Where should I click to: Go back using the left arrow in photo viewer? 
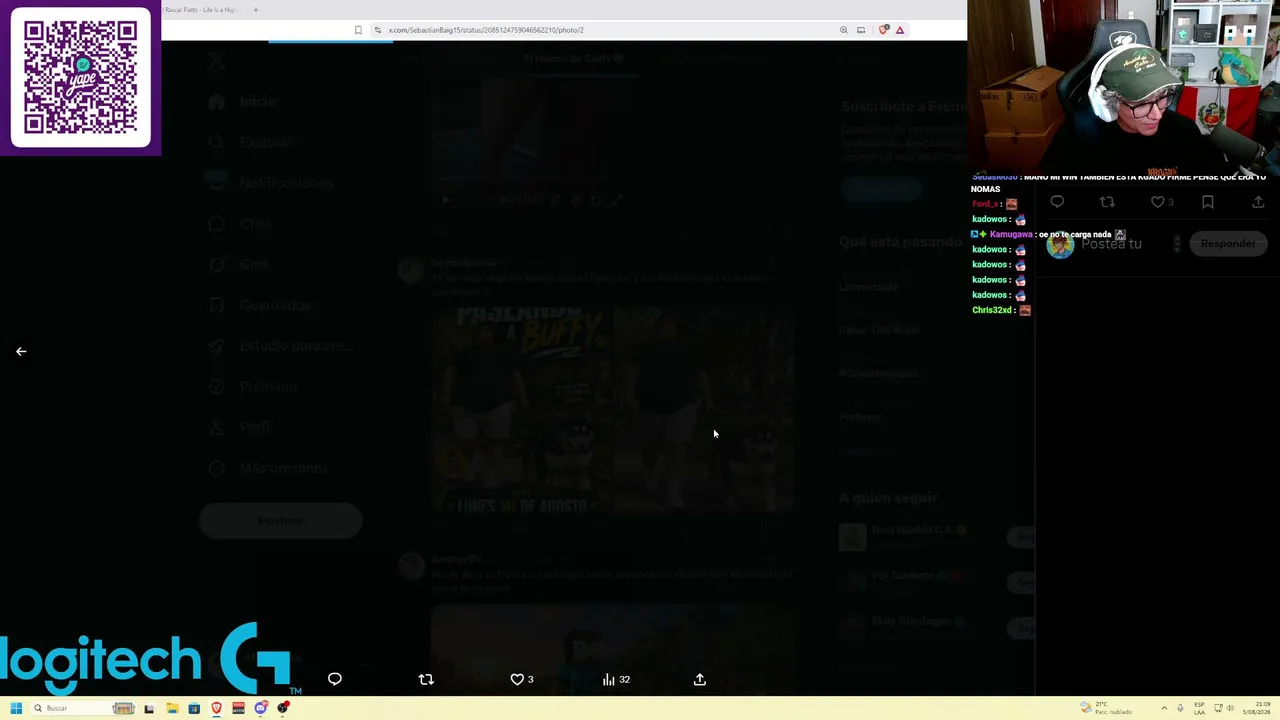(21, 351)
